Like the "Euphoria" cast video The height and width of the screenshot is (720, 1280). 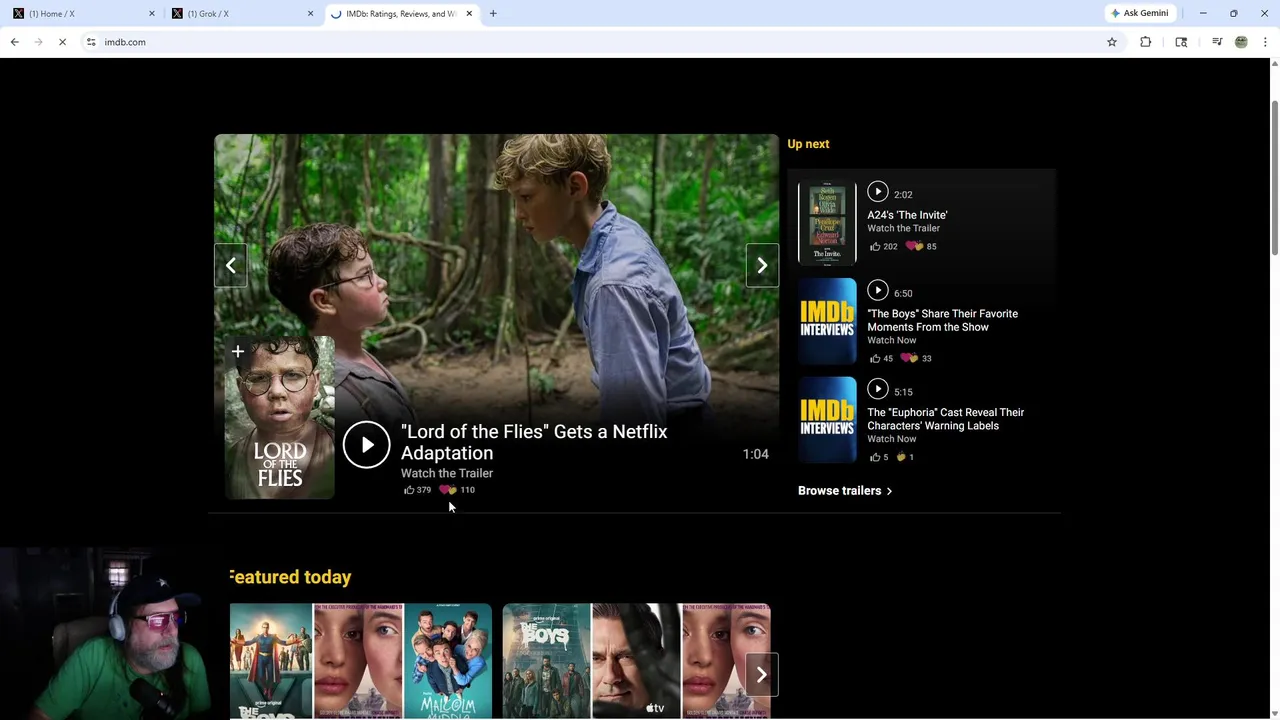coord(878,457)
